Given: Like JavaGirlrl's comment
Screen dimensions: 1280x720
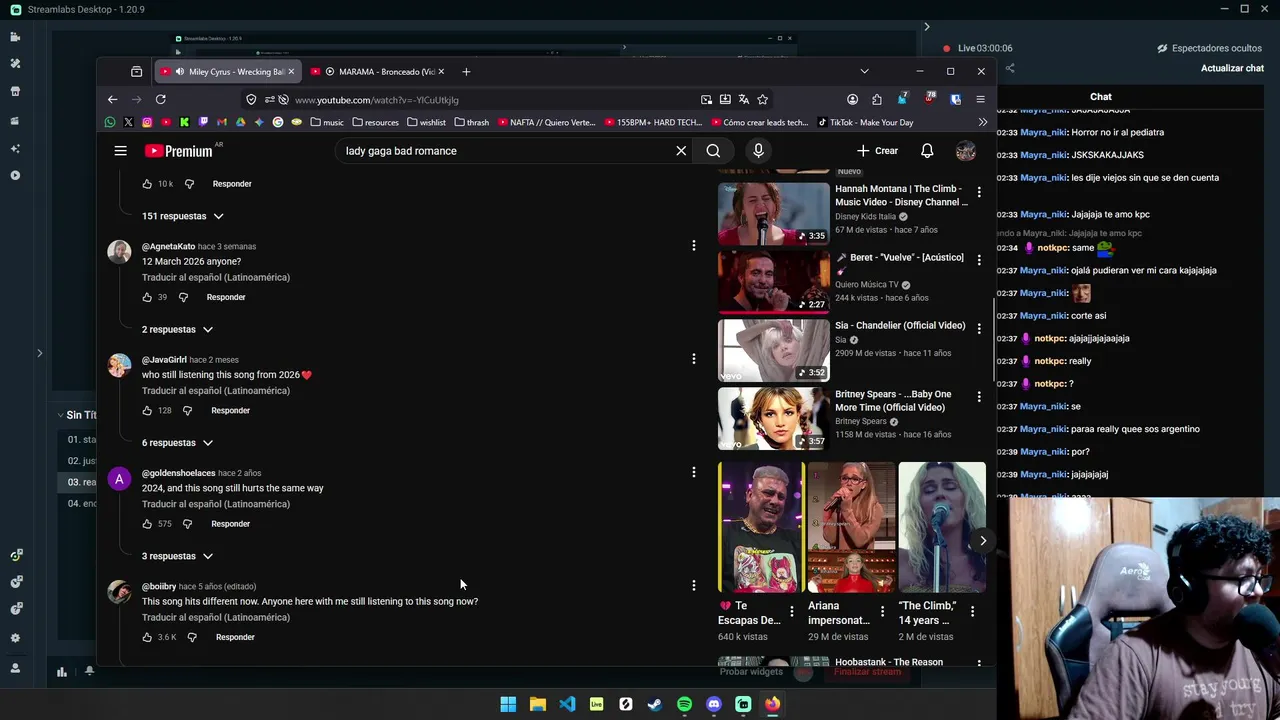Looking at the screenshot, I should (x=147, y=410).
